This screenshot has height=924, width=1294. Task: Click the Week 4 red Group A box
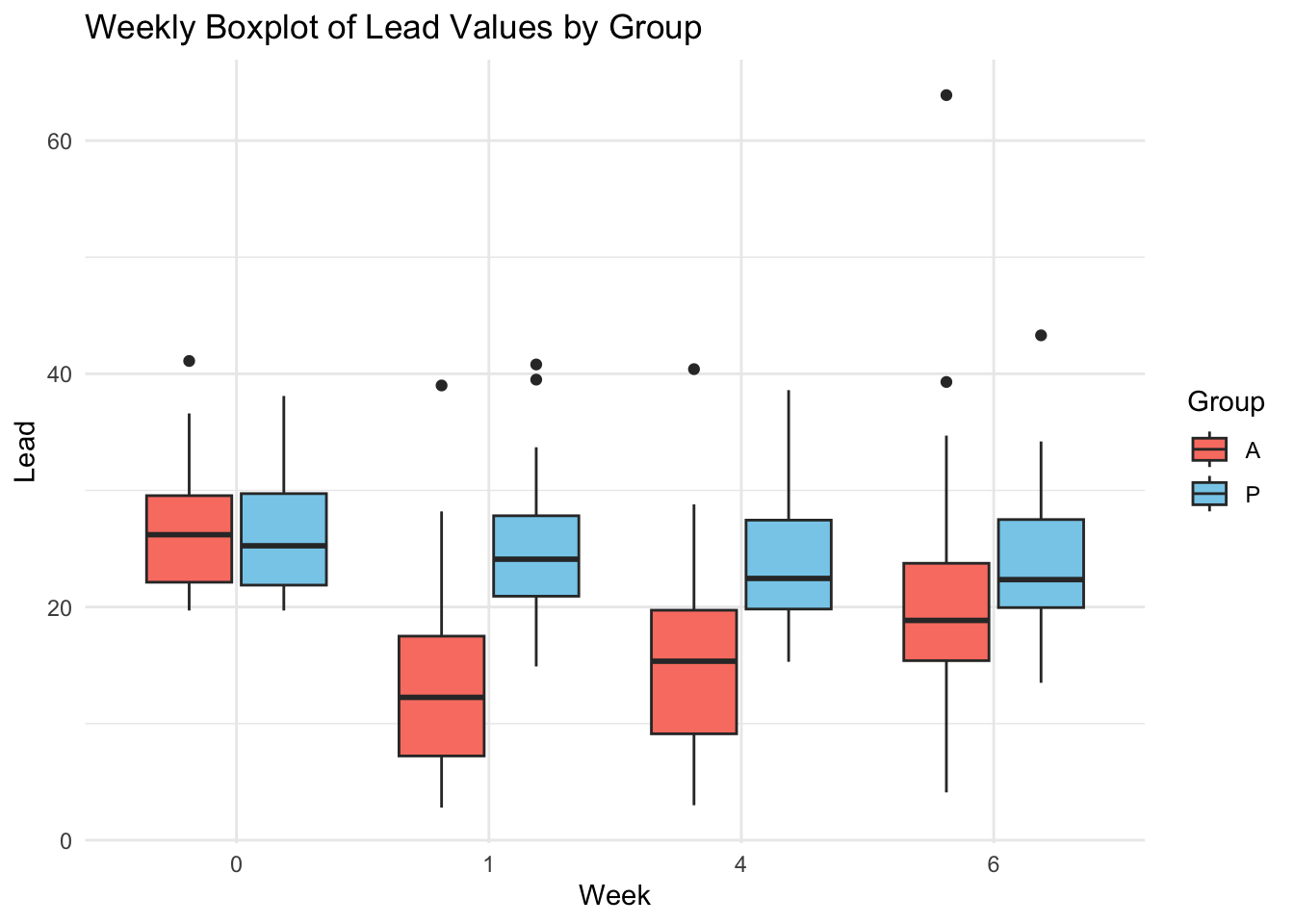click(693, 672)
